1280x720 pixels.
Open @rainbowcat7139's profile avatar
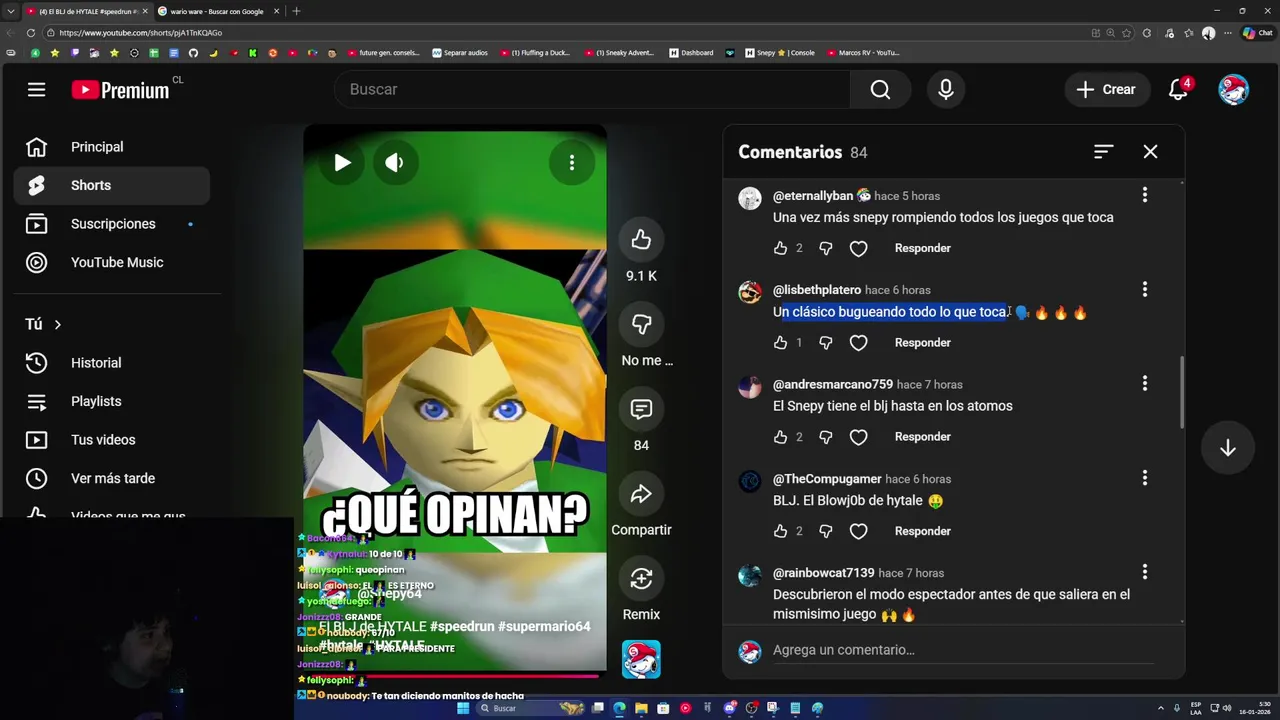tap(750, 575)
